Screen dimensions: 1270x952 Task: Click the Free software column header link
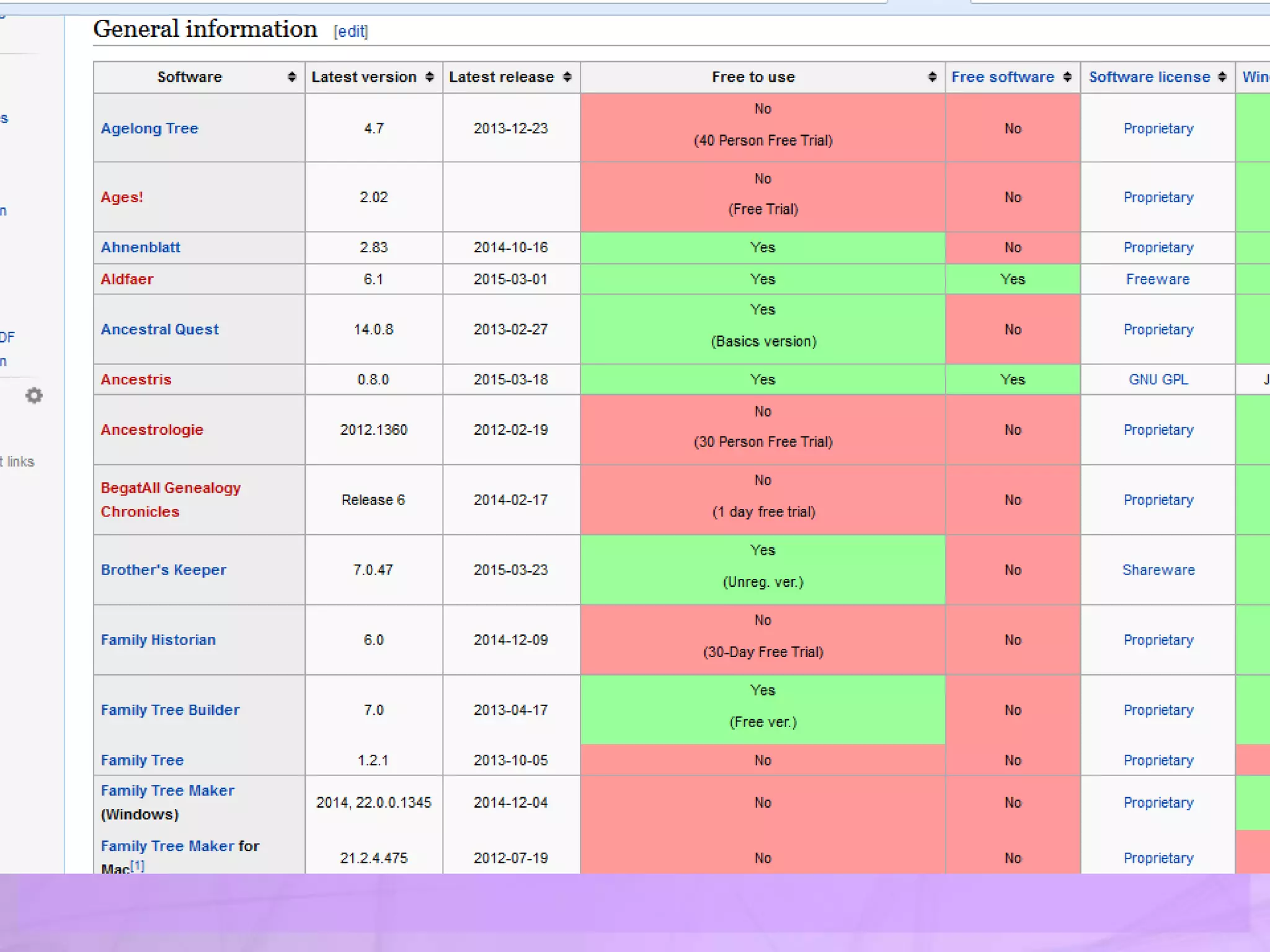(x=1003, y=77)
